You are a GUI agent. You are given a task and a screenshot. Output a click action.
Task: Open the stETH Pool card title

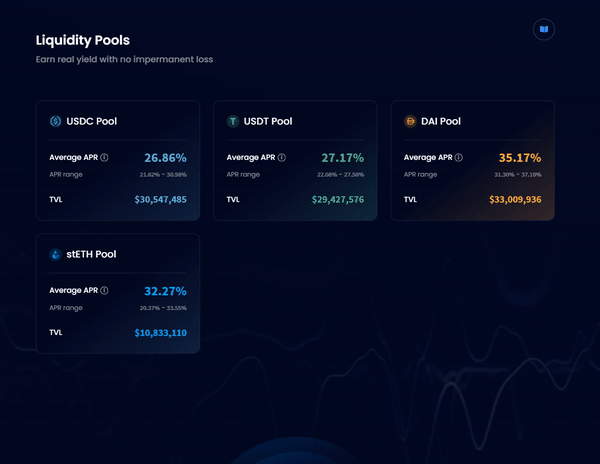coord(91,254)
